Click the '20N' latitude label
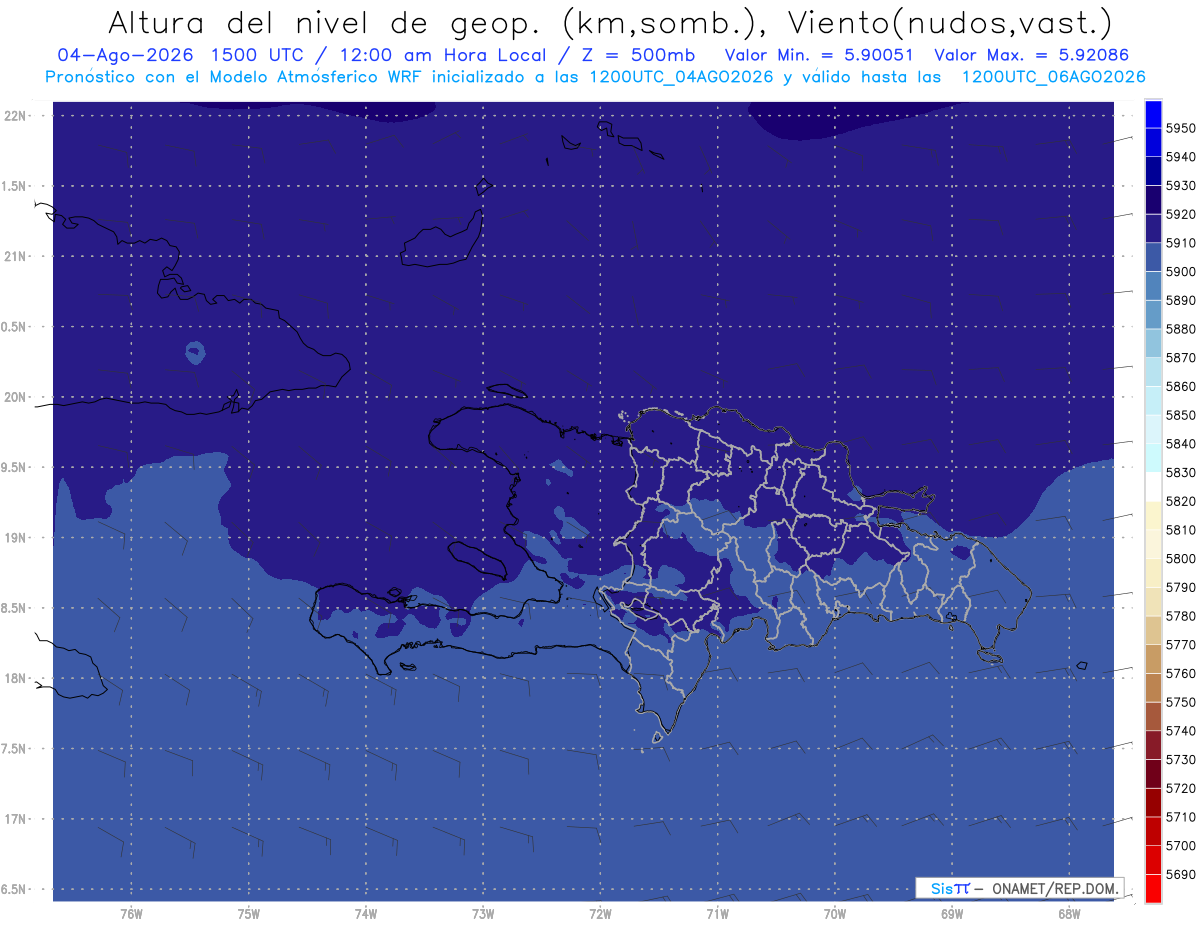The height and width of the screenshot is (927, 1200). click(x=17, y=398)
